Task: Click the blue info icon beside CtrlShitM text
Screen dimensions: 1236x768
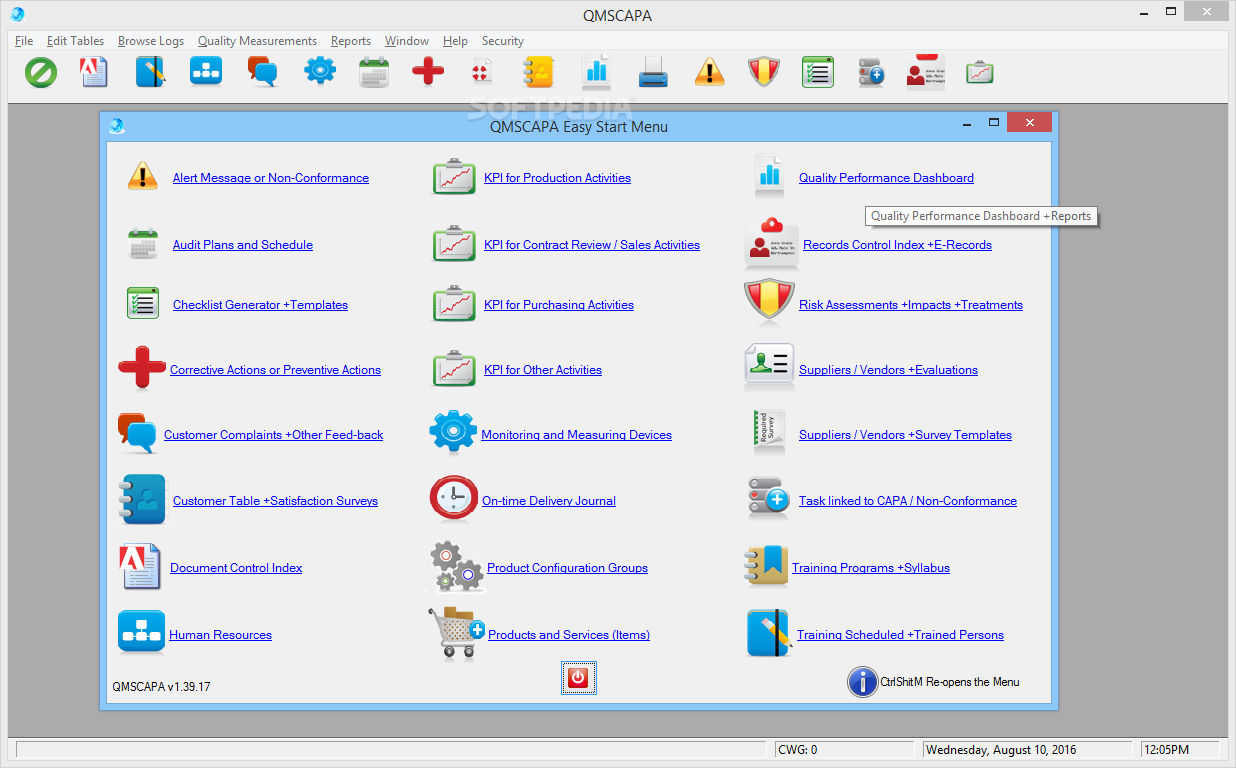Action: pyautogui.click(x=863, y=682)
